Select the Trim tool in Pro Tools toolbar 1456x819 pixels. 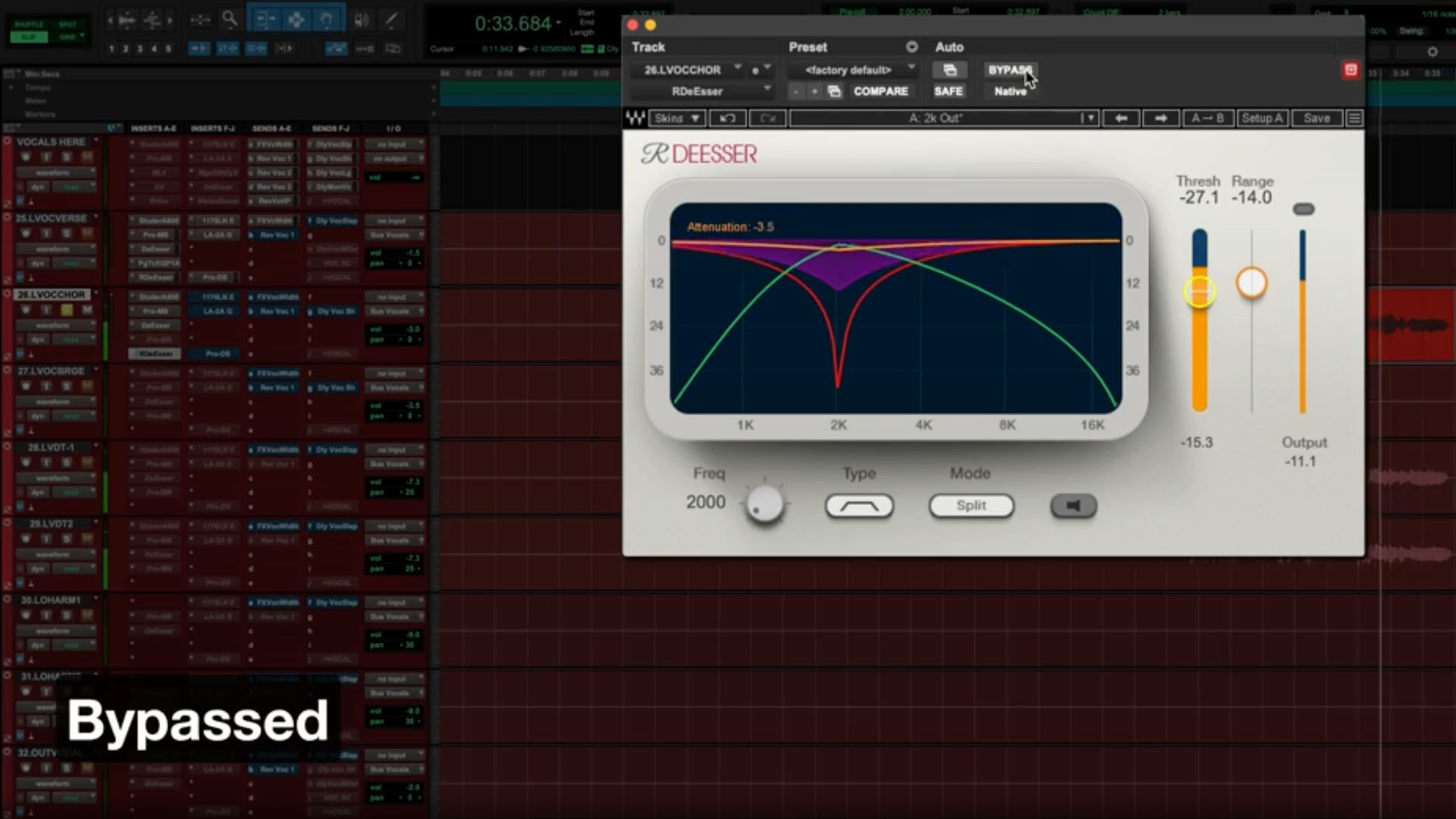[265, 20]
